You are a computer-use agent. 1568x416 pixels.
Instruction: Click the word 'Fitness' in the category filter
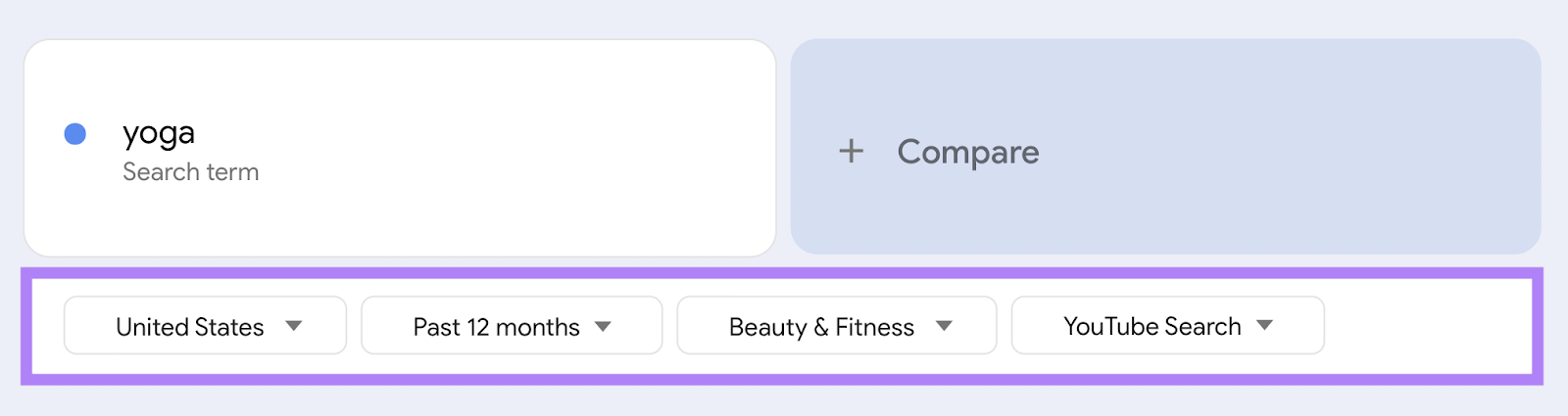click(x=875, y=327)
